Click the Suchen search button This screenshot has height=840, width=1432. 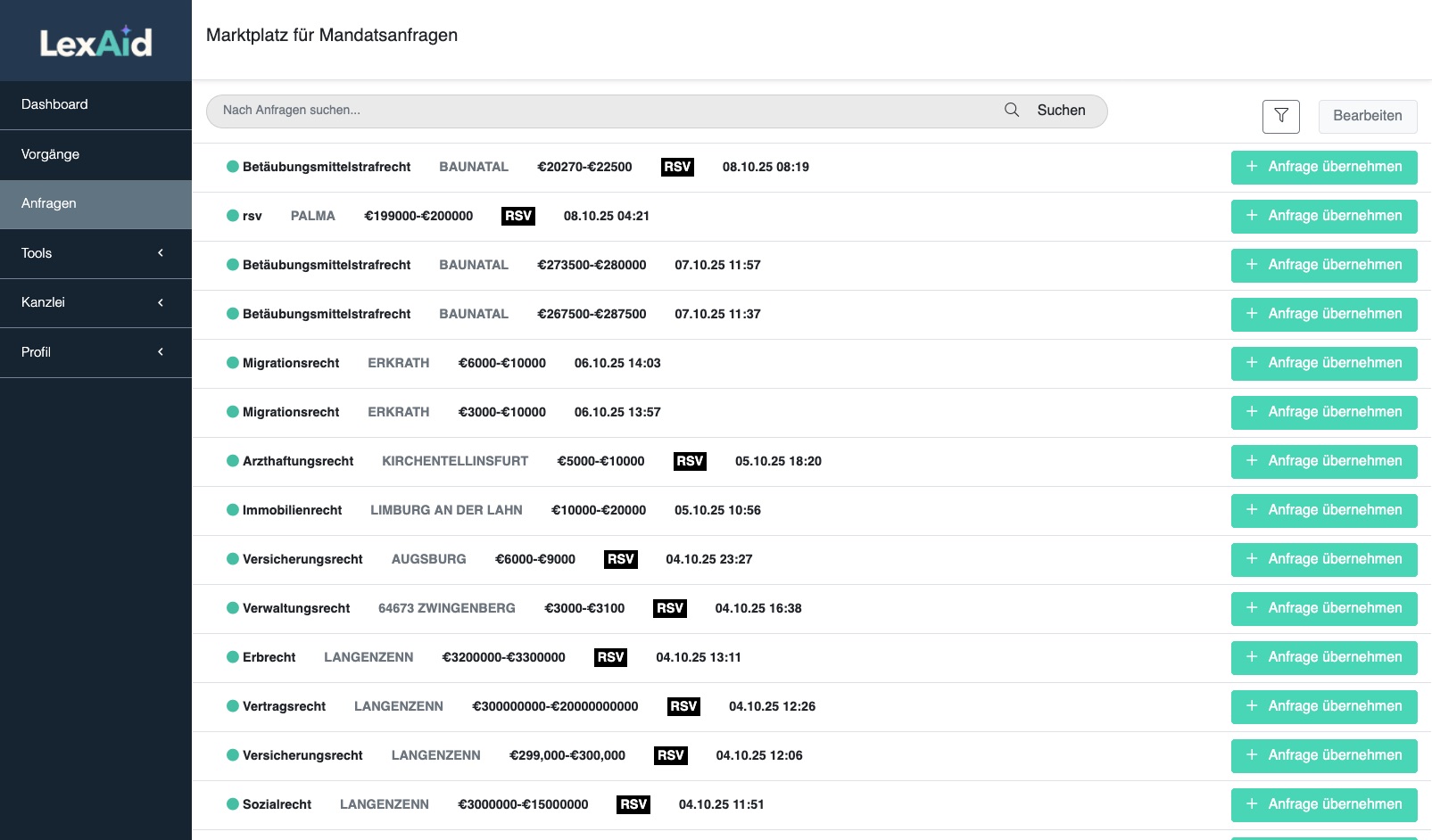1061,111
